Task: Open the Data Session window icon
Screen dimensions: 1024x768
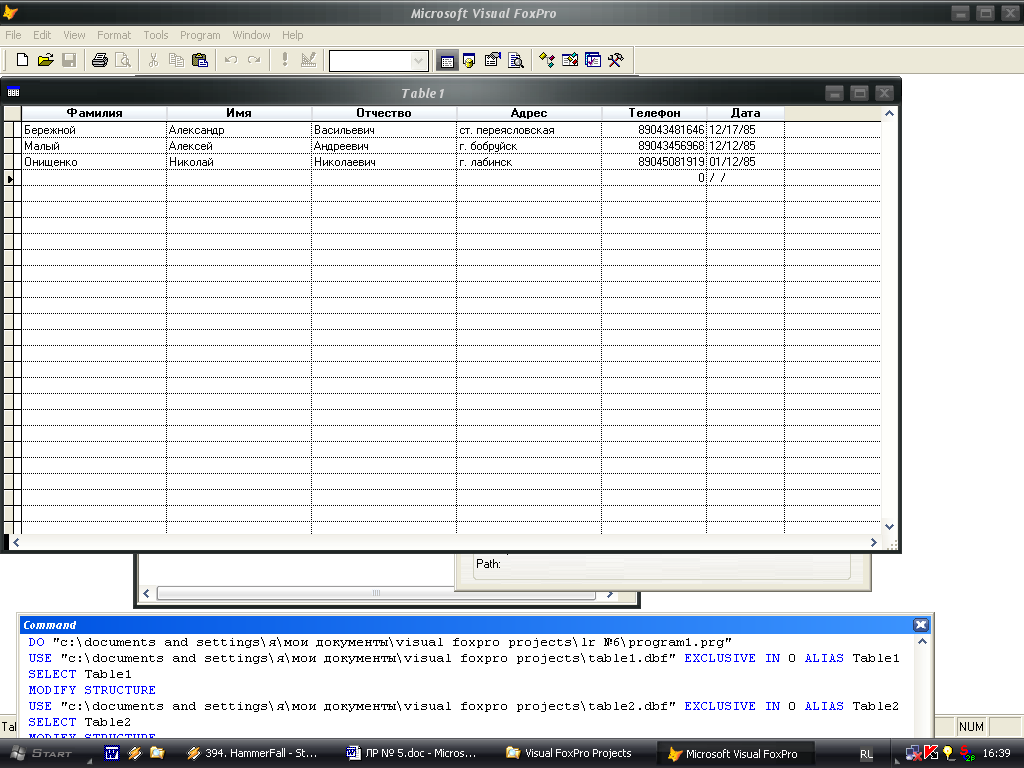Action: 469,61
